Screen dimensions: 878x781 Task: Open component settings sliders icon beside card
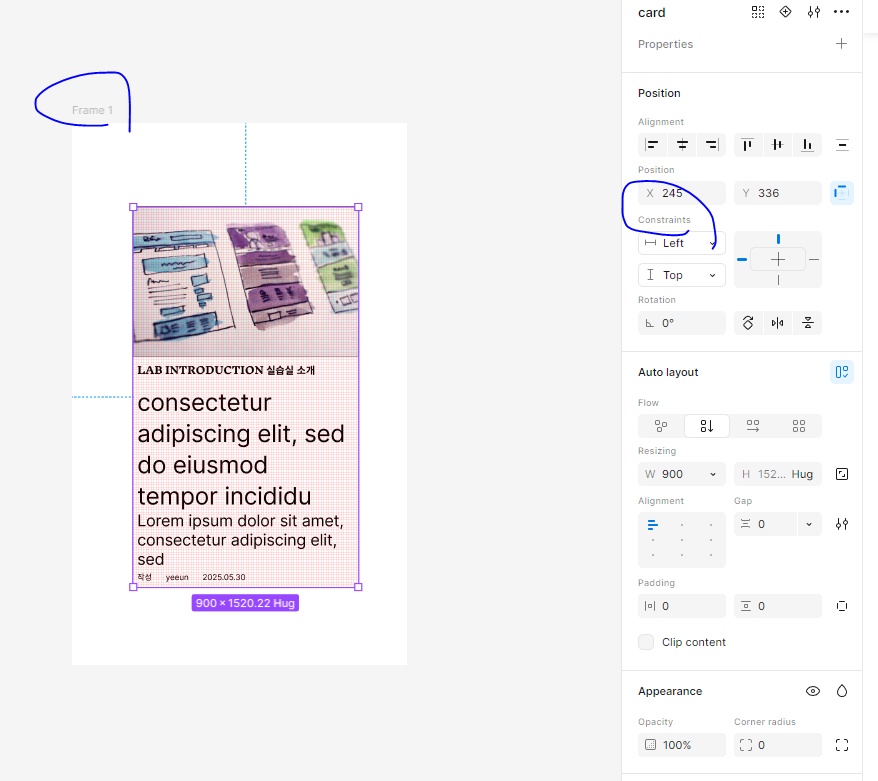pyautogui.click(x=814, y=12)
